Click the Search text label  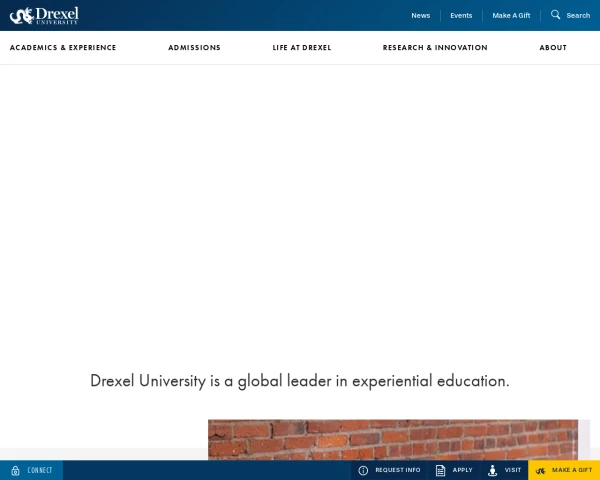pos(578,15)
